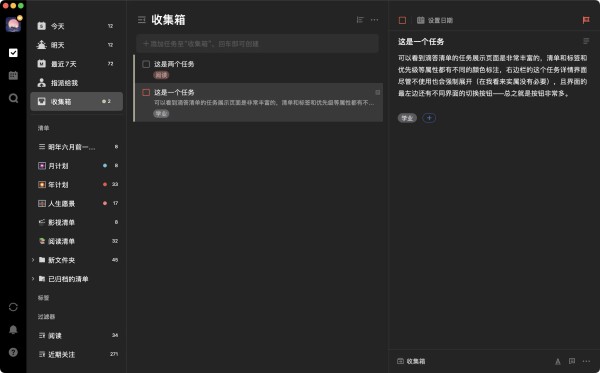The image size is (600, 373).
Task: Expand the 已归档的清单 folder
Action: [33, 279]
